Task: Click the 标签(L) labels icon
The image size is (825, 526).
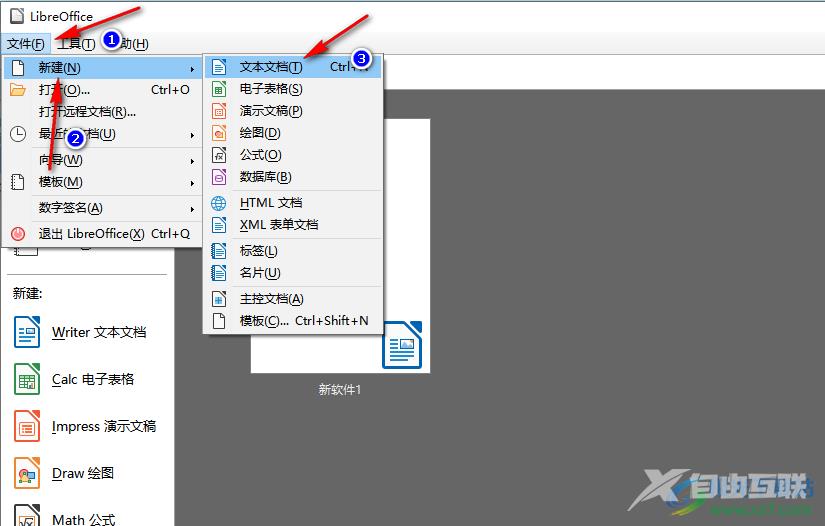Action: click(219, 251)
